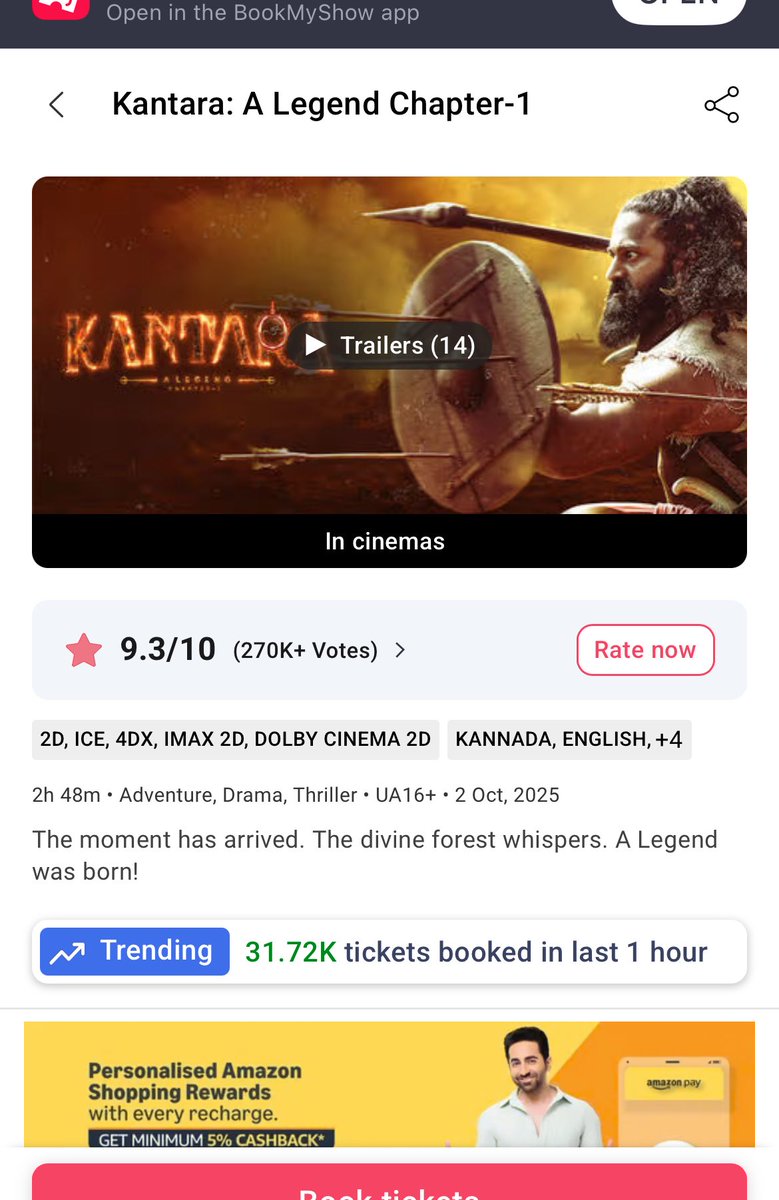
Task: Tap the BookMyShow logo in top banner
Action: click(x=61, y=9)
